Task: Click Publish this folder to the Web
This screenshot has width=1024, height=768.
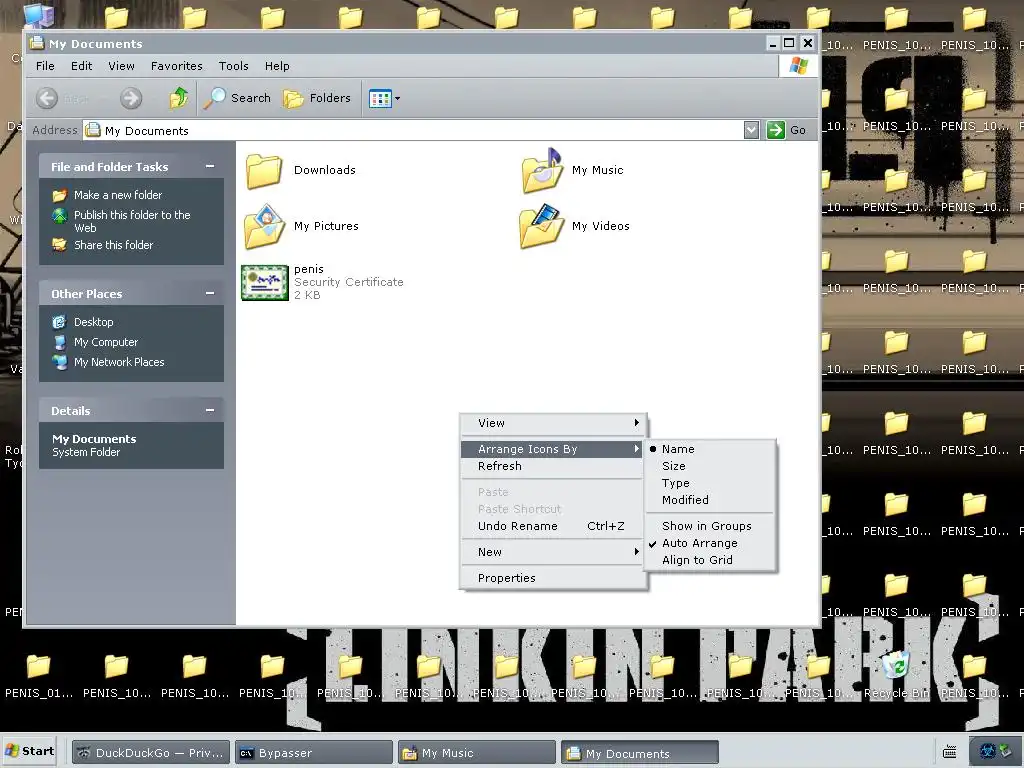Action: tap(132, 221)
